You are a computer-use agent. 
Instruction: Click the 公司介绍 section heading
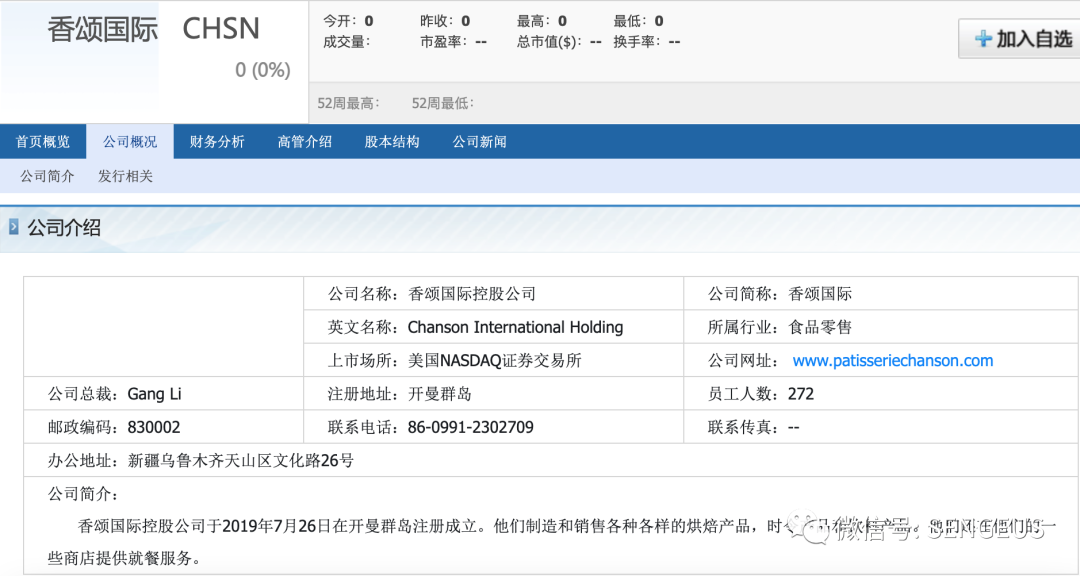pos(64,227)
